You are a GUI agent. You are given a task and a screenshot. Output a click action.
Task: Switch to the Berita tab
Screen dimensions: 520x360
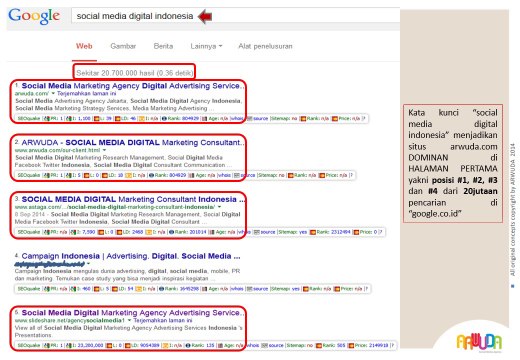tap(163, 46)
